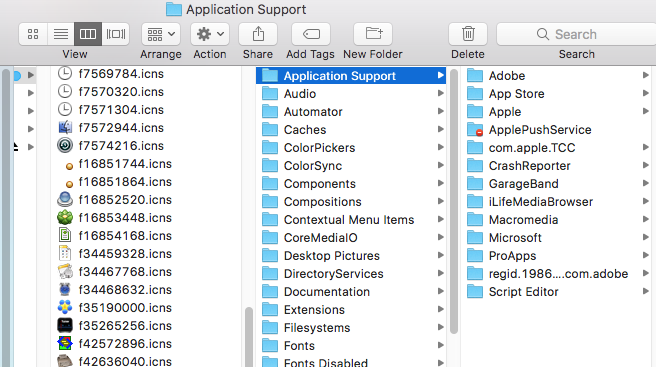This screenshot has width=656, height=367.
Task: Click into the Search field
Action: click(x=577, y=34)
